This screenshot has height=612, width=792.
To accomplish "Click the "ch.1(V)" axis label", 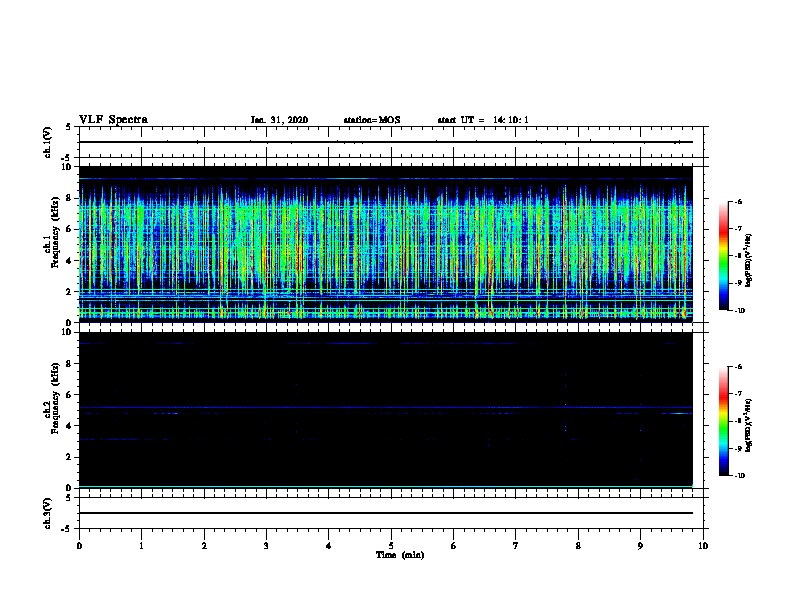I will (48, 142).
